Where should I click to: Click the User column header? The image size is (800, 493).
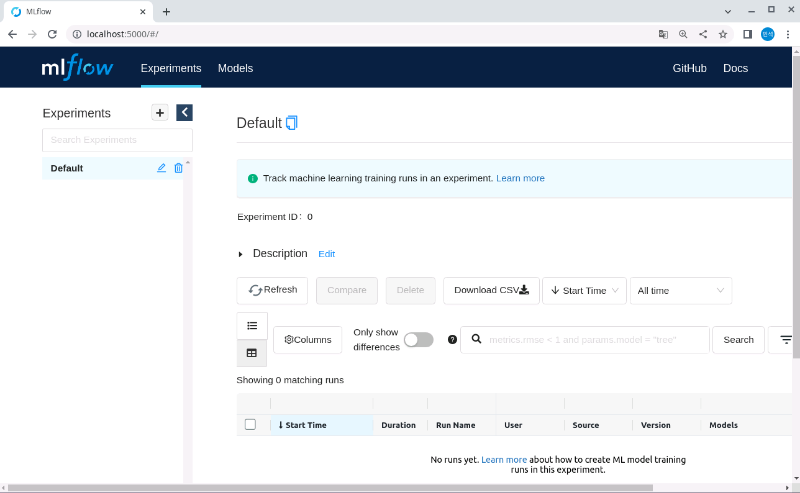(x=513, y=425)
